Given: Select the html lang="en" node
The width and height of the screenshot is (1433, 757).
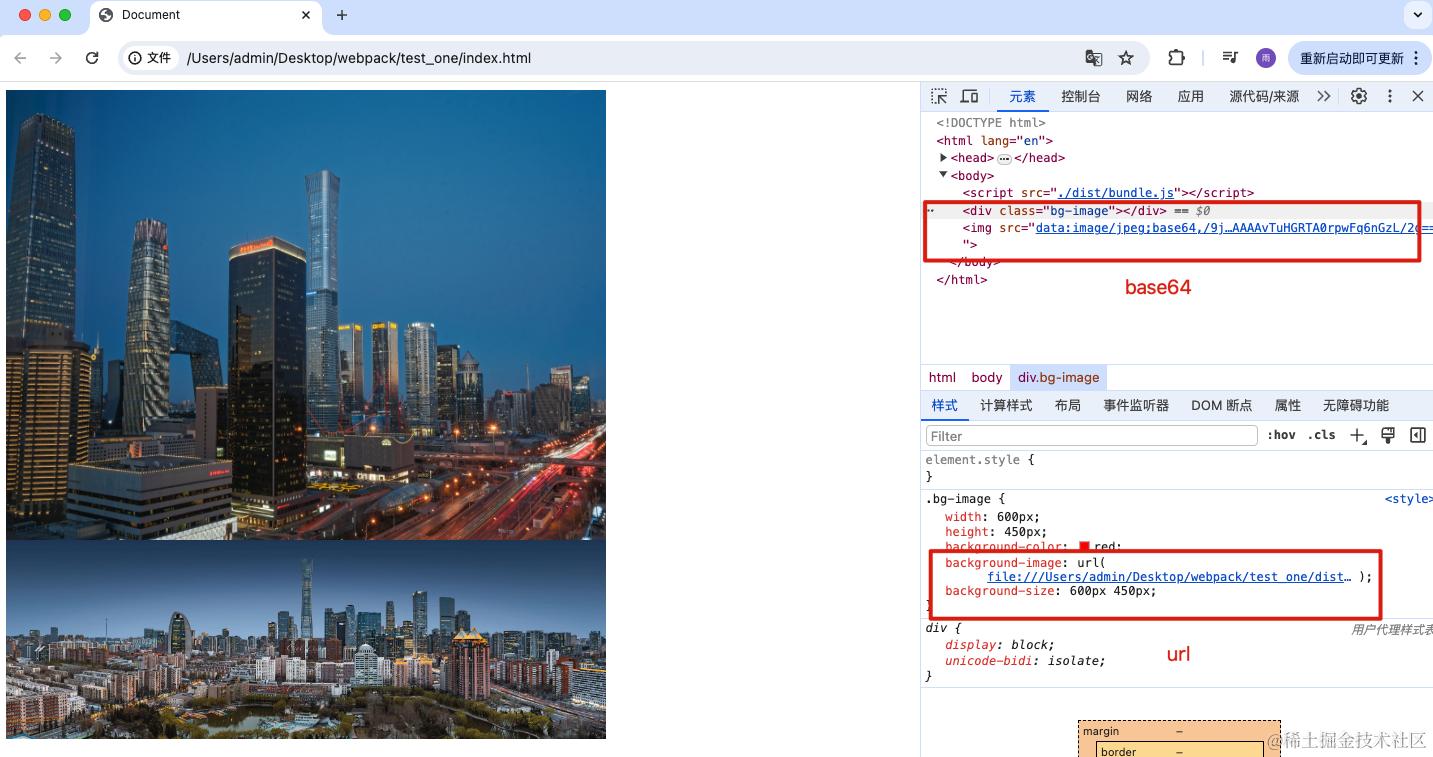Looking at the screenshot, I should 994,141.
